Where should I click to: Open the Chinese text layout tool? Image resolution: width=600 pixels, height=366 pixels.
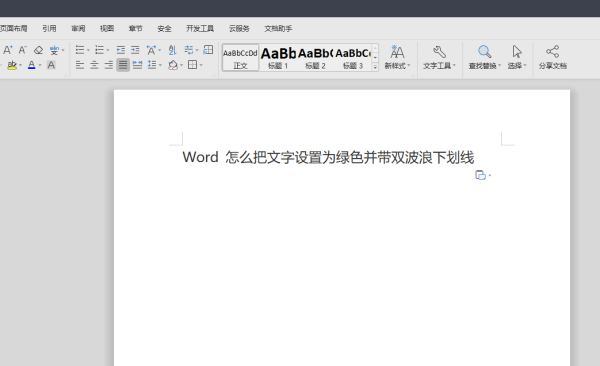tap(151, 50)
